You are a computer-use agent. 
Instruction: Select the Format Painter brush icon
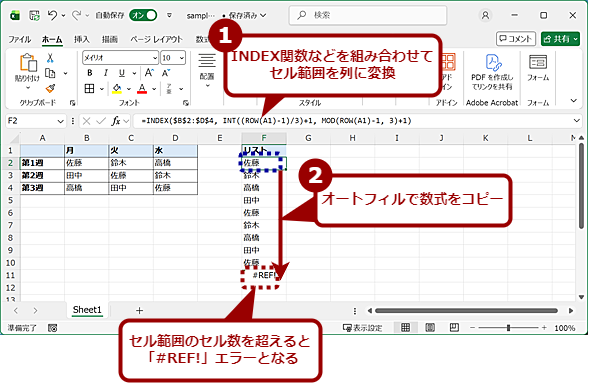(x=50, y=88)
